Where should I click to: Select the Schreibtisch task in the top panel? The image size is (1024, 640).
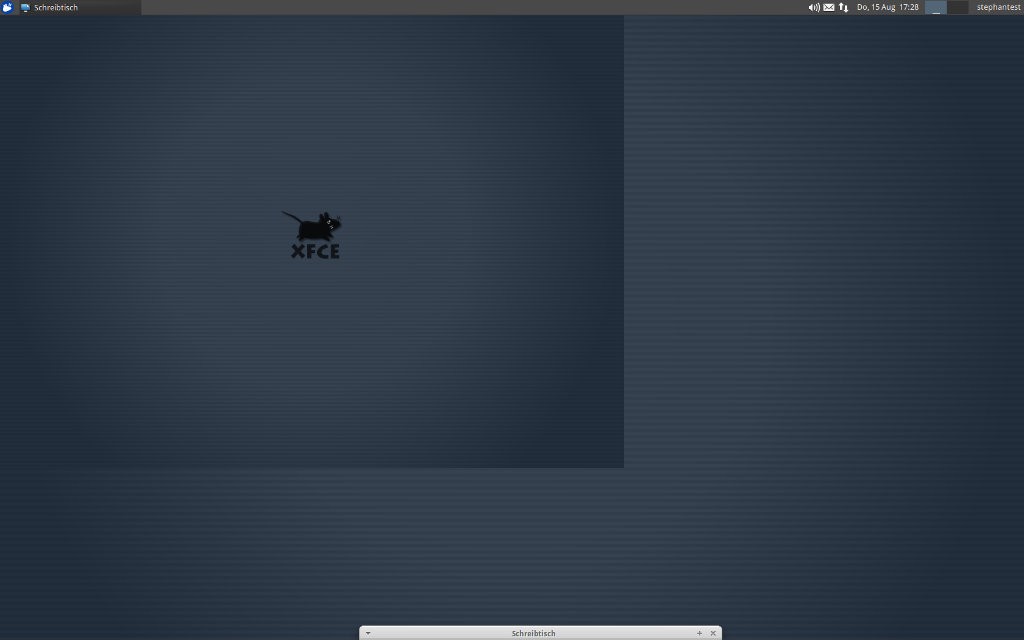(x=80, y=7)
